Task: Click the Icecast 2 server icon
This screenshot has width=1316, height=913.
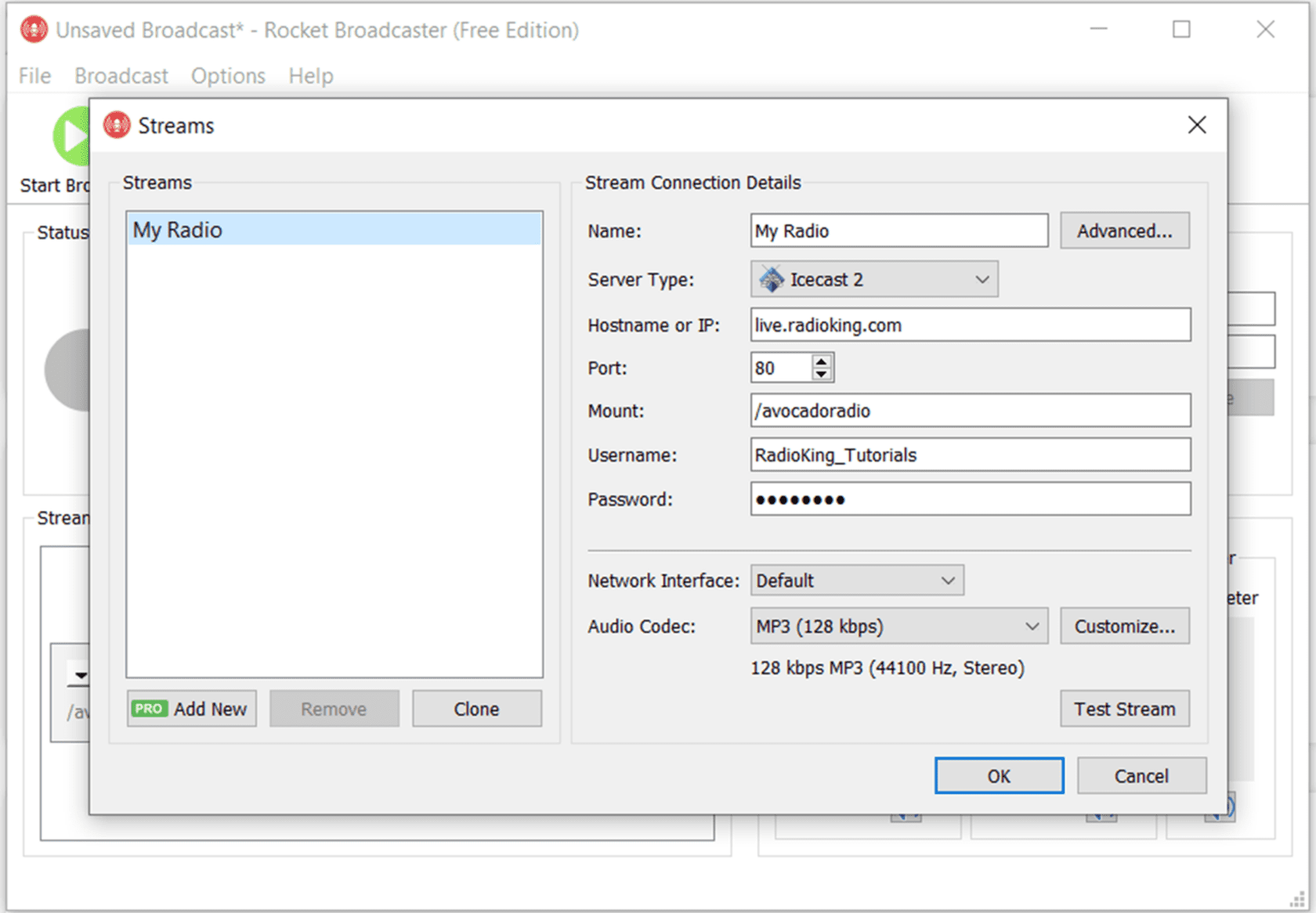Action: 771,279
